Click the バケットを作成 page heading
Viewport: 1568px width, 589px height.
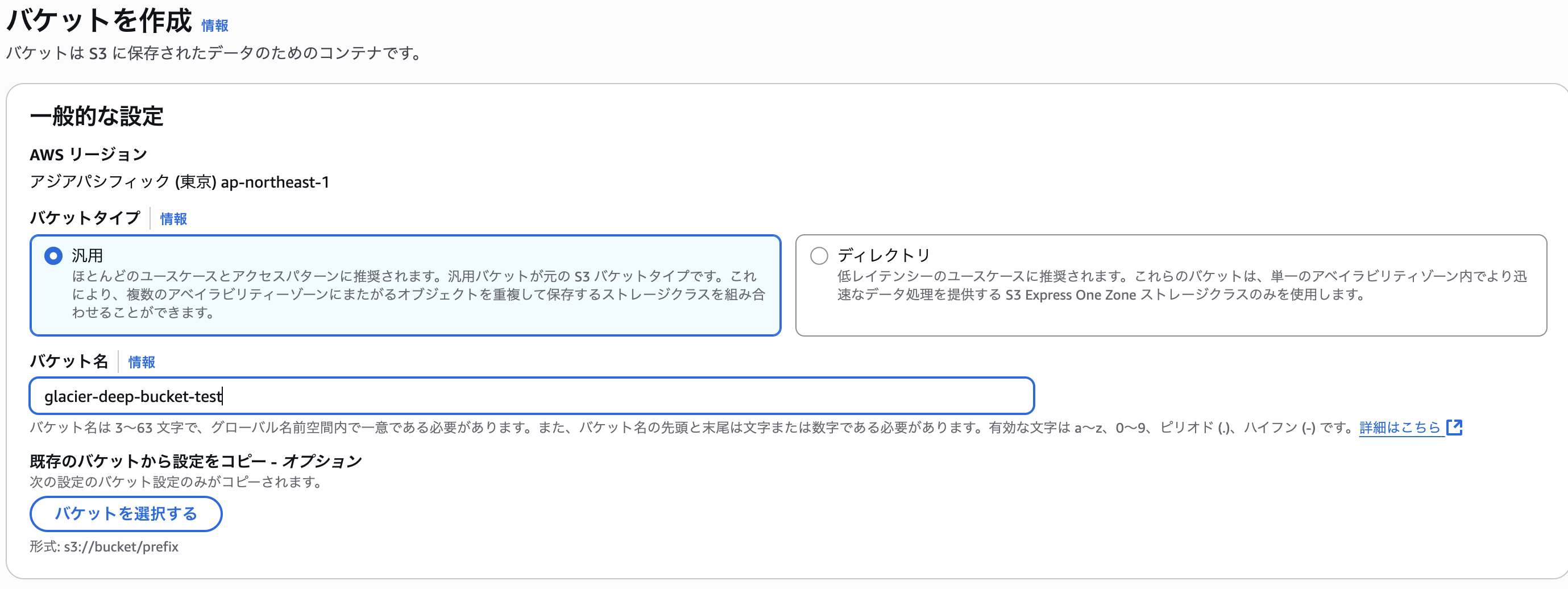(x=99, y=21)
